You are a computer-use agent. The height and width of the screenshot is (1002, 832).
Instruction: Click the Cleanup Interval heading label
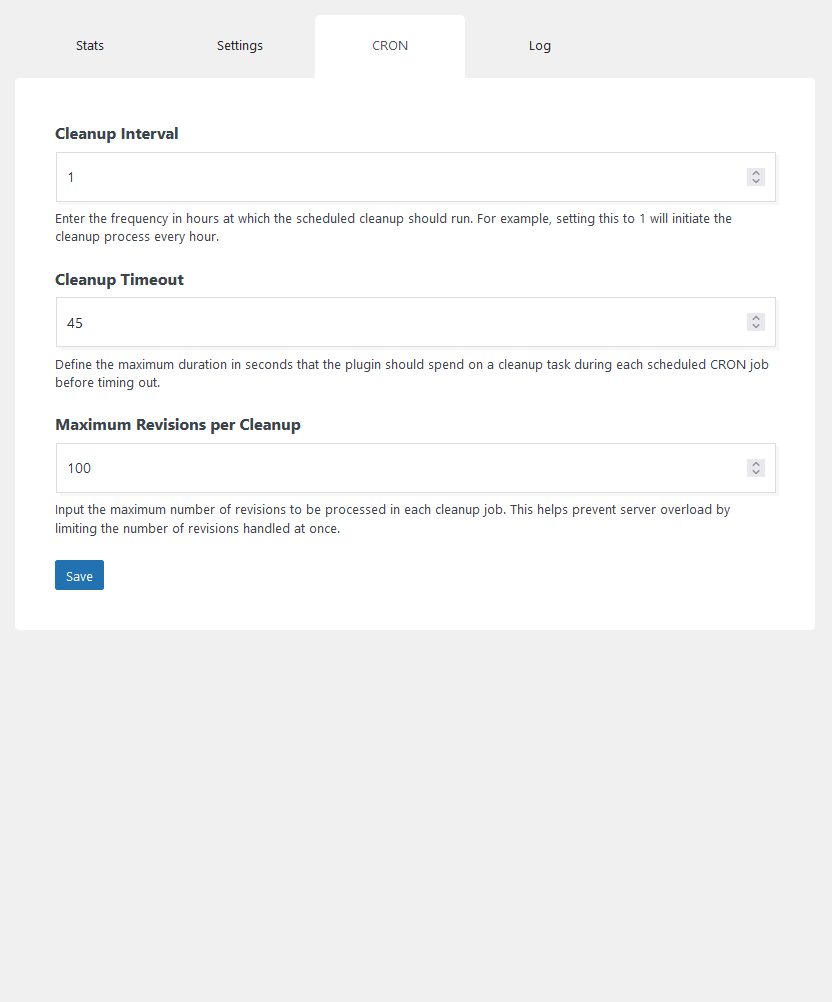pos(116,134)
